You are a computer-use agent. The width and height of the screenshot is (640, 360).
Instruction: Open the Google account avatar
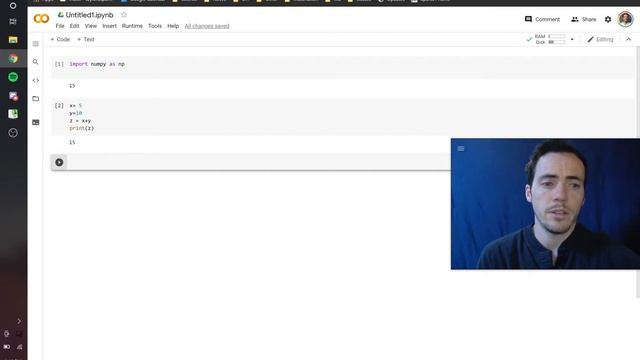pos(625,19)
